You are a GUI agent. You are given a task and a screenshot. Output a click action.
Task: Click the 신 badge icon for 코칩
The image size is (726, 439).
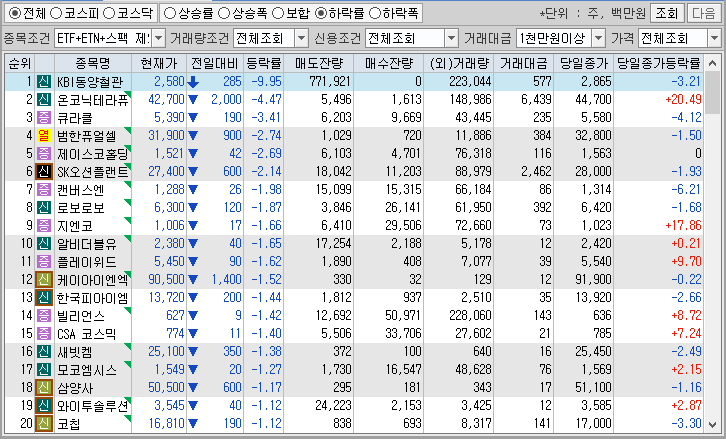(x=44, y=423)
